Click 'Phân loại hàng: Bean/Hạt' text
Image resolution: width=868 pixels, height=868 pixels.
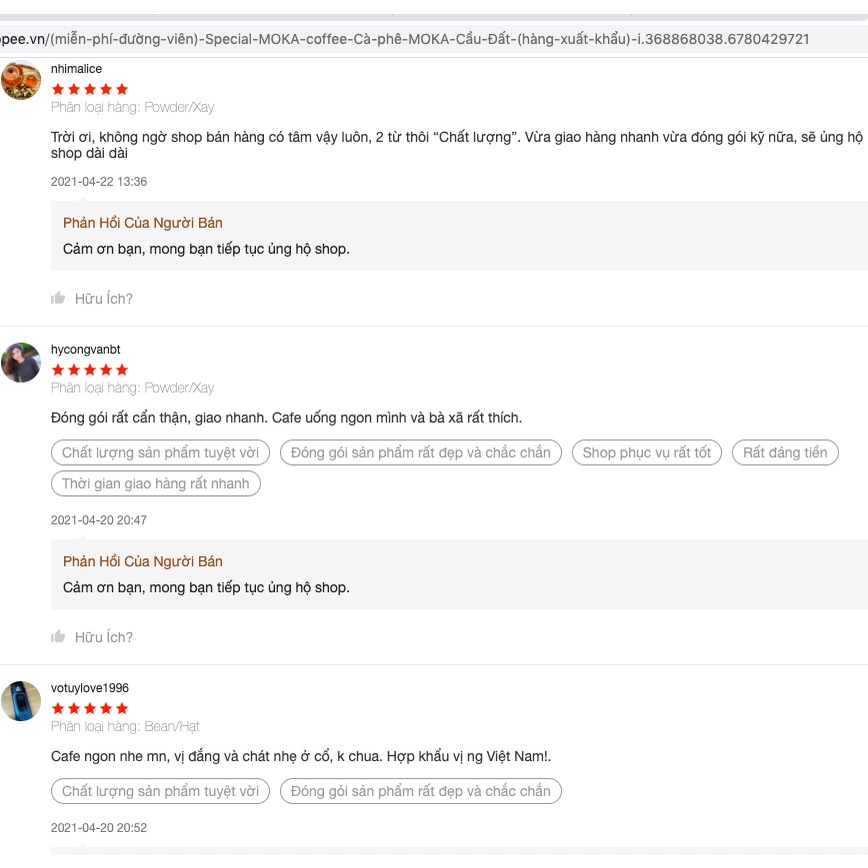coord(125,726)
